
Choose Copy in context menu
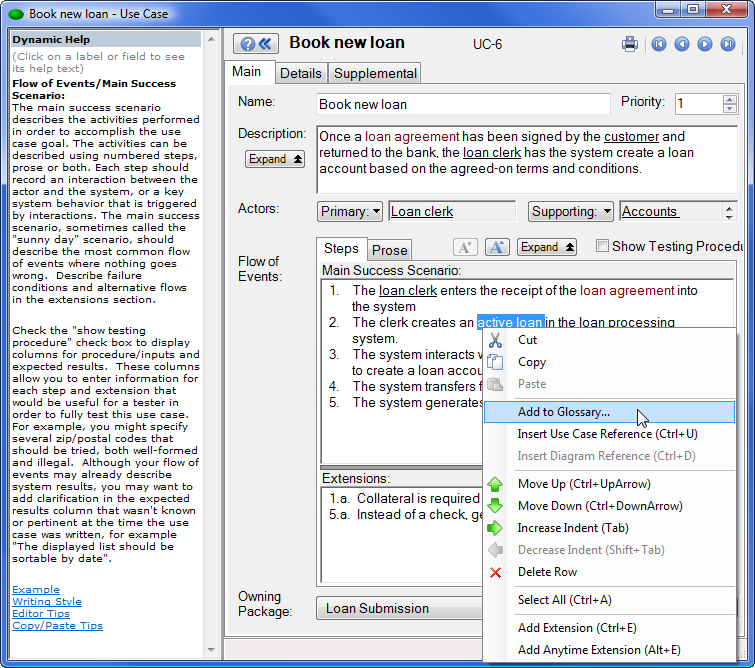609,362
